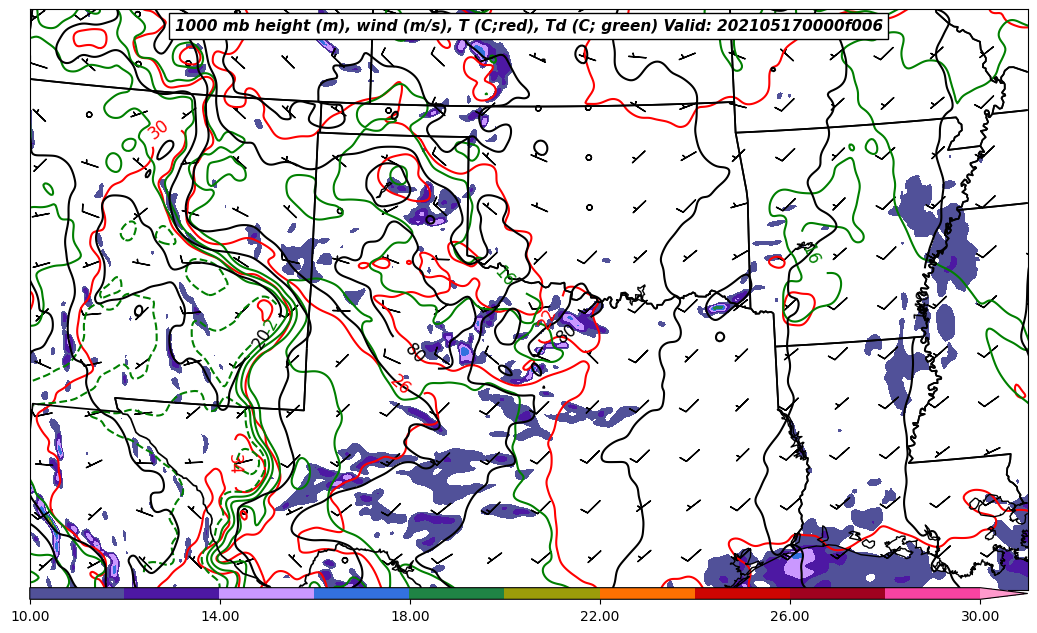Click the colorbar tick label 26.00
This screenshot has width=1037, height=633.
click(790, 616)
